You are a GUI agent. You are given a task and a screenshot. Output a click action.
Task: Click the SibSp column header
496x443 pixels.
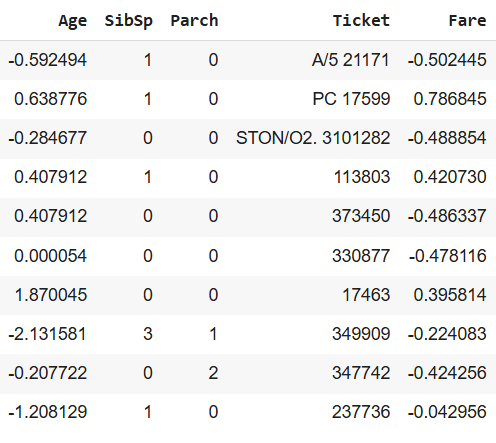pyautogui.click(x=129, y=21)
